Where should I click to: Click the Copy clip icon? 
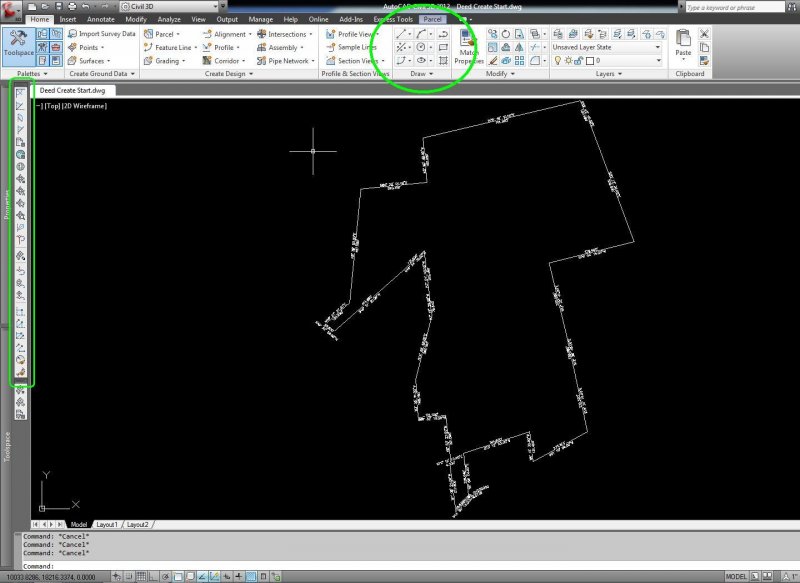pos(704,47)
